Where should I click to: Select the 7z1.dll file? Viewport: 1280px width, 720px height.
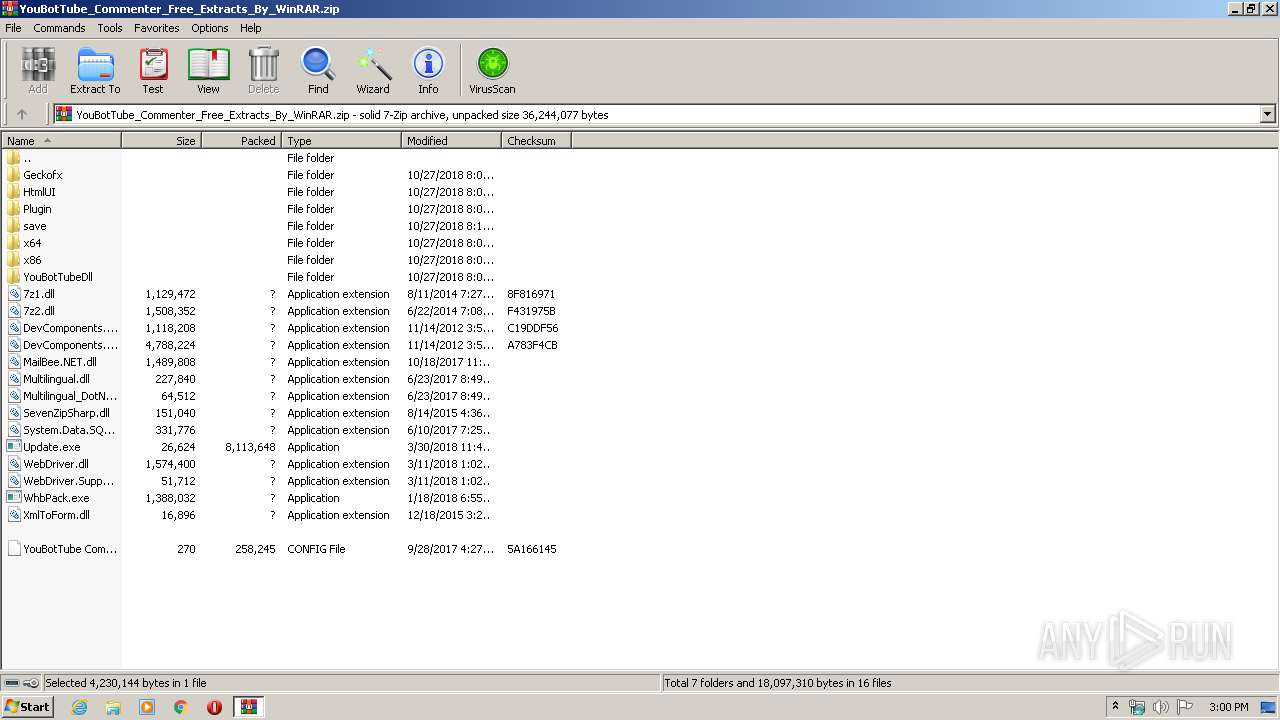point(31,294)
